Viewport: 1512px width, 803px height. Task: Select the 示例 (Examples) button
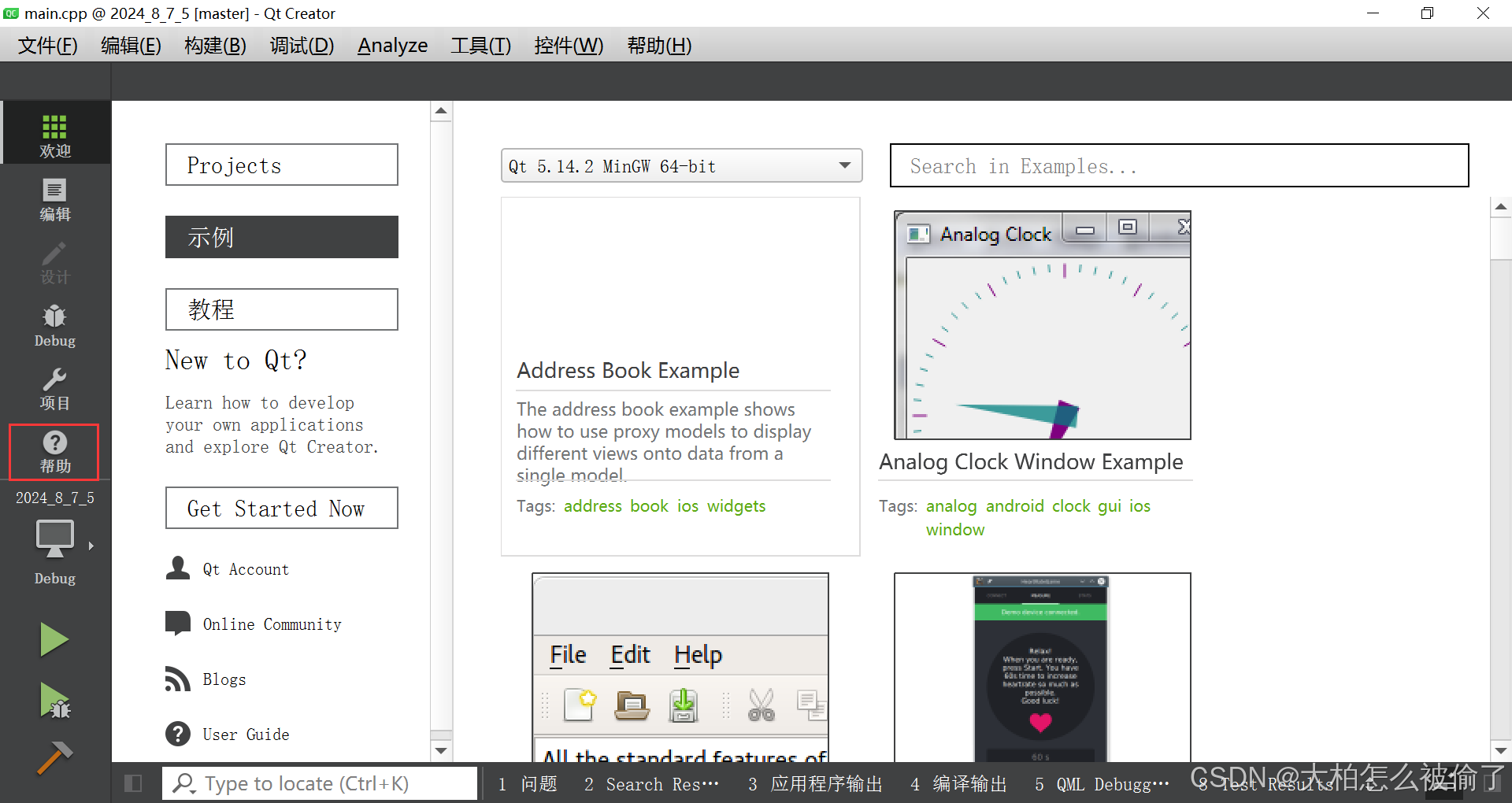tap(282, 237)
